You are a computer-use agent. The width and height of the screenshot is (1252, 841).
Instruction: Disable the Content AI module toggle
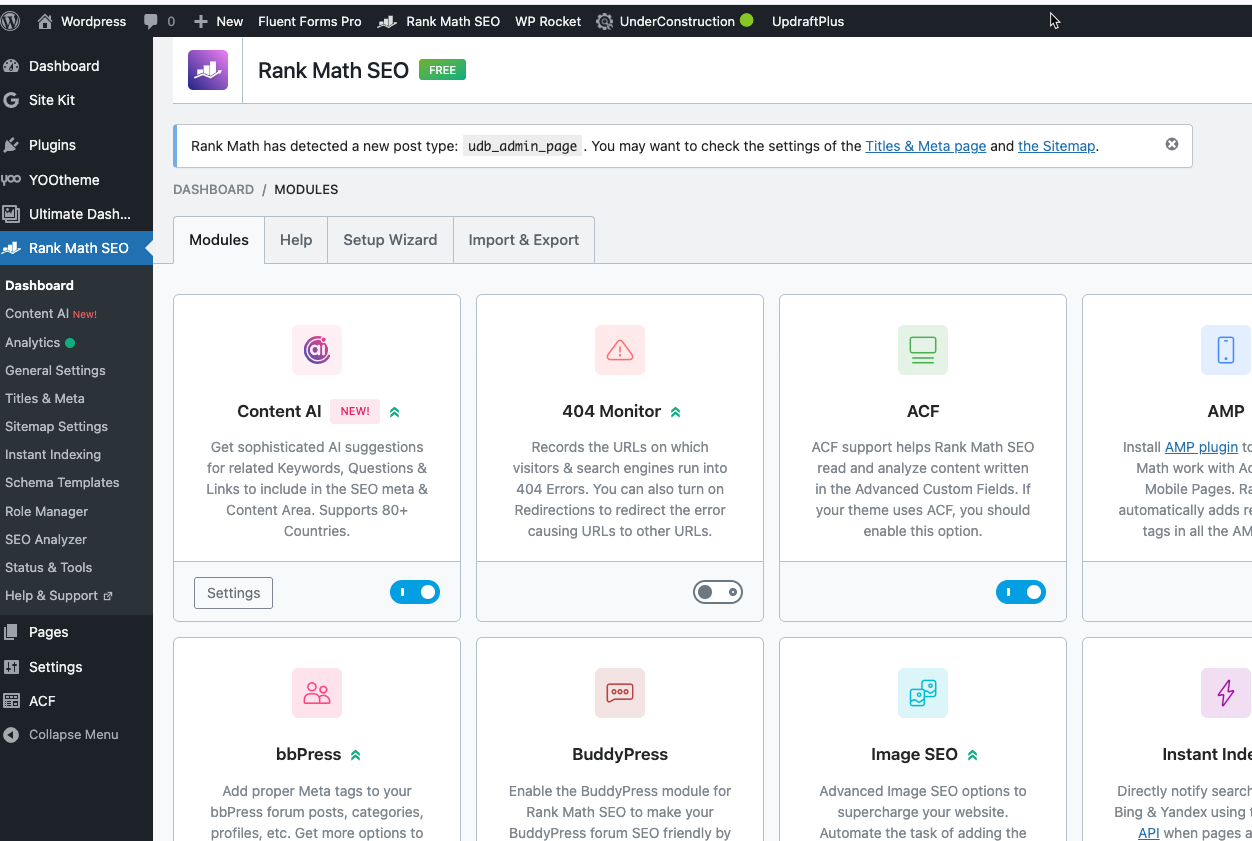pos(415,593)
